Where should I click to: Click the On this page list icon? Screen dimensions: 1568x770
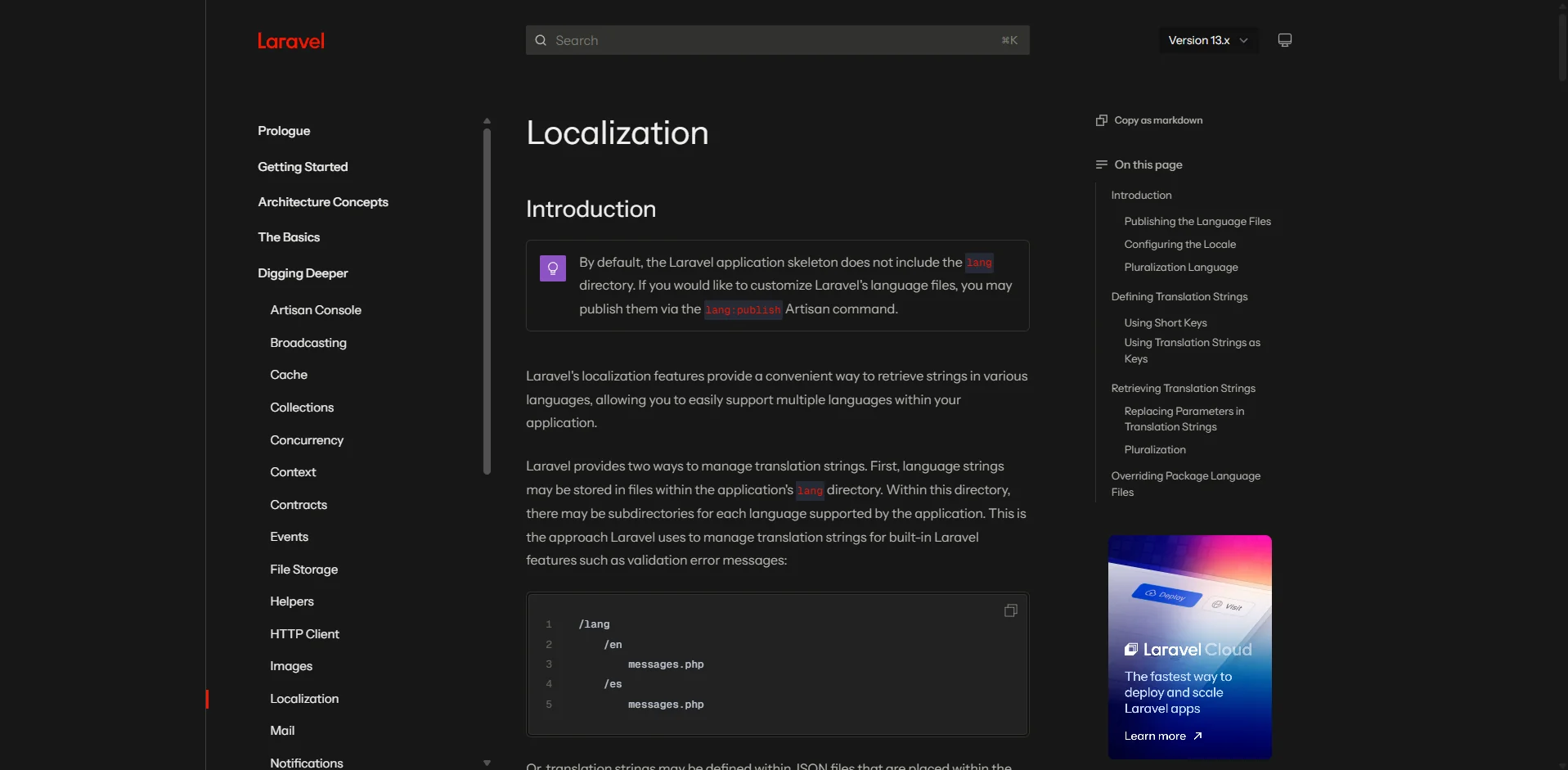(x=1102, y=164)
